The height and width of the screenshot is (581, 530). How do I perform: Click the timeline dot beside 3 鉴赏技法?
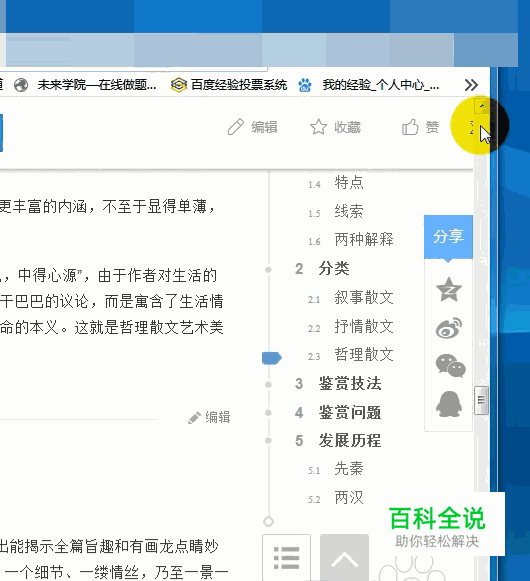point(268,385)
